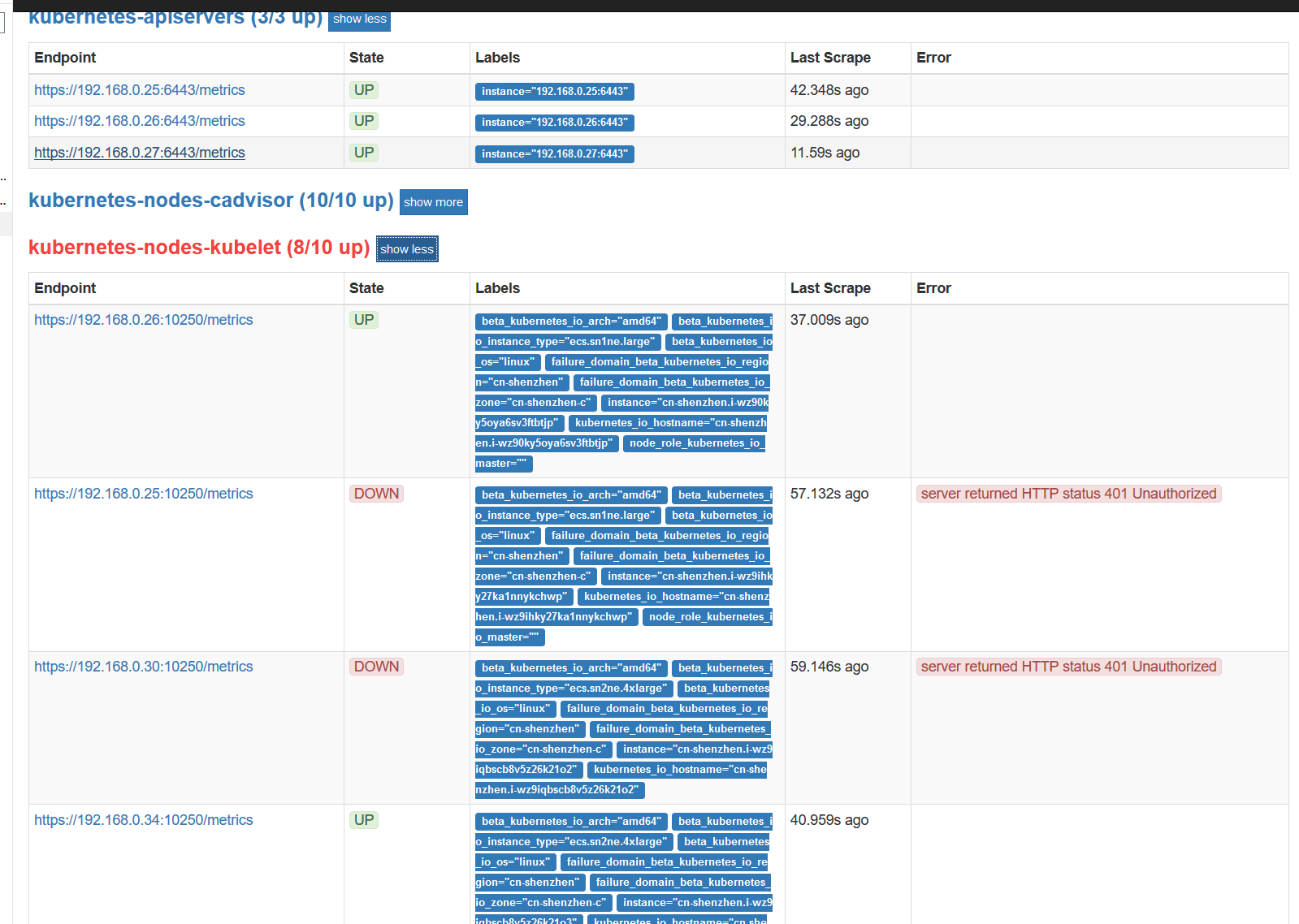The image size is (1299, 924).
Task: Click the "11.59s ago" last scrape value
Action: click(825, 153)
